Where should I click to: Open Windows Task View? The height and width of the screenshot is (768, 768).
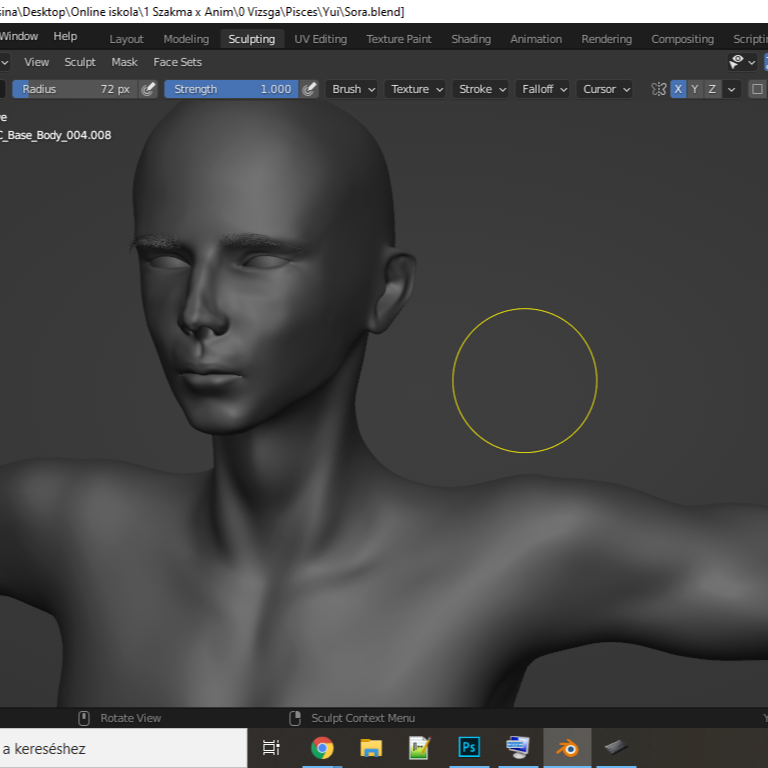271,747
